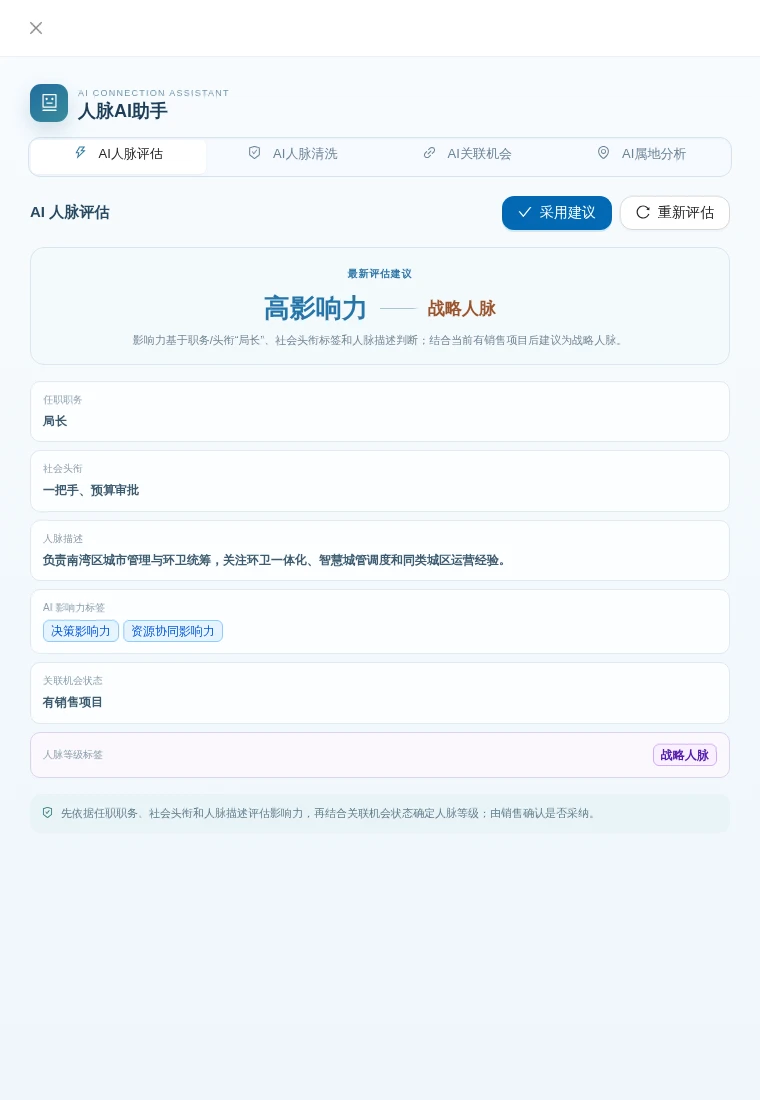The height and width of the screenshot is (1100, 760).
Task: Open the AI人脉清洗 tab
Action: point(293,154)
